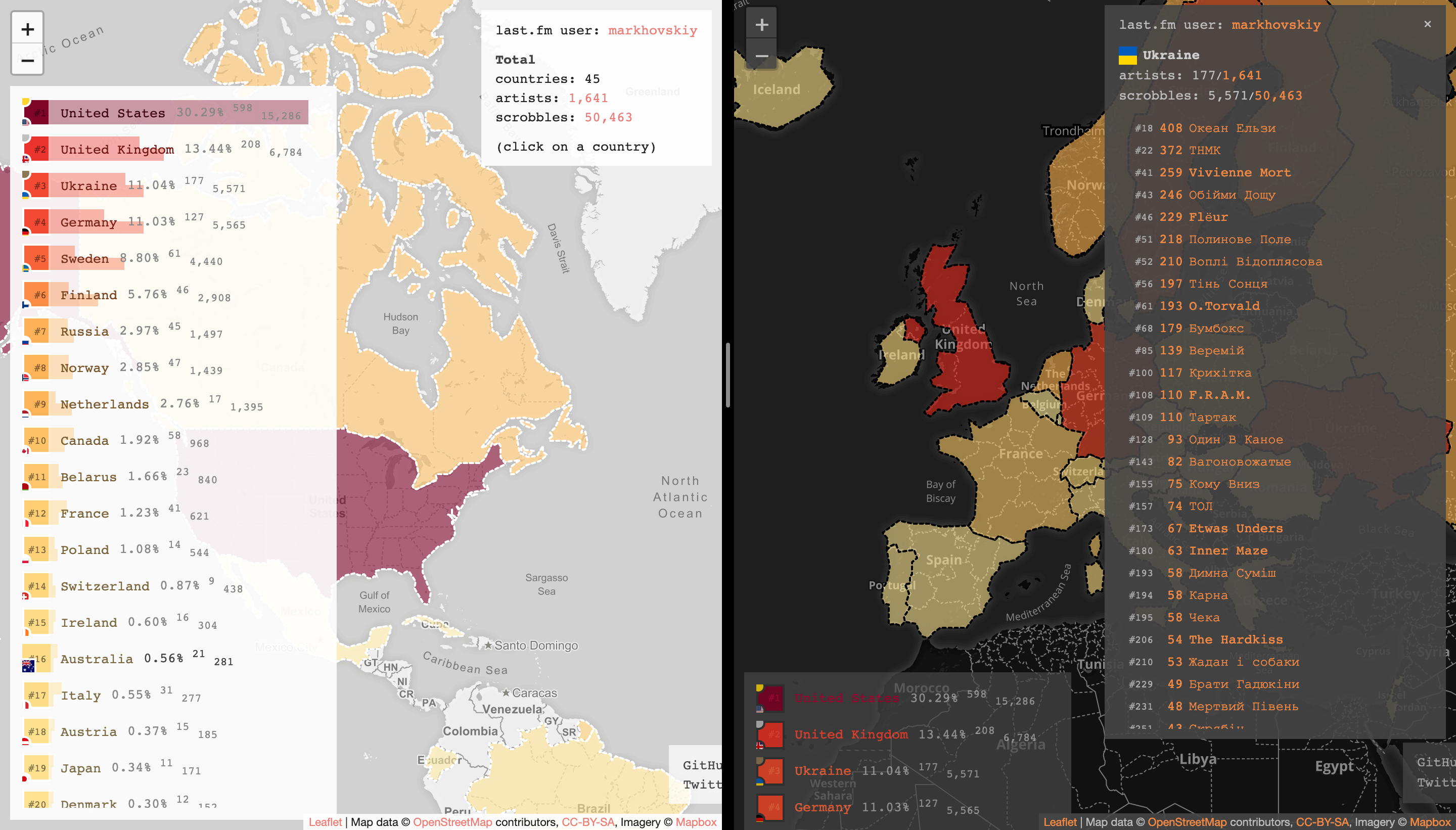Select United States row in dark map ranking
This screenshot has width=1456, height=830.
coord(895,698)
